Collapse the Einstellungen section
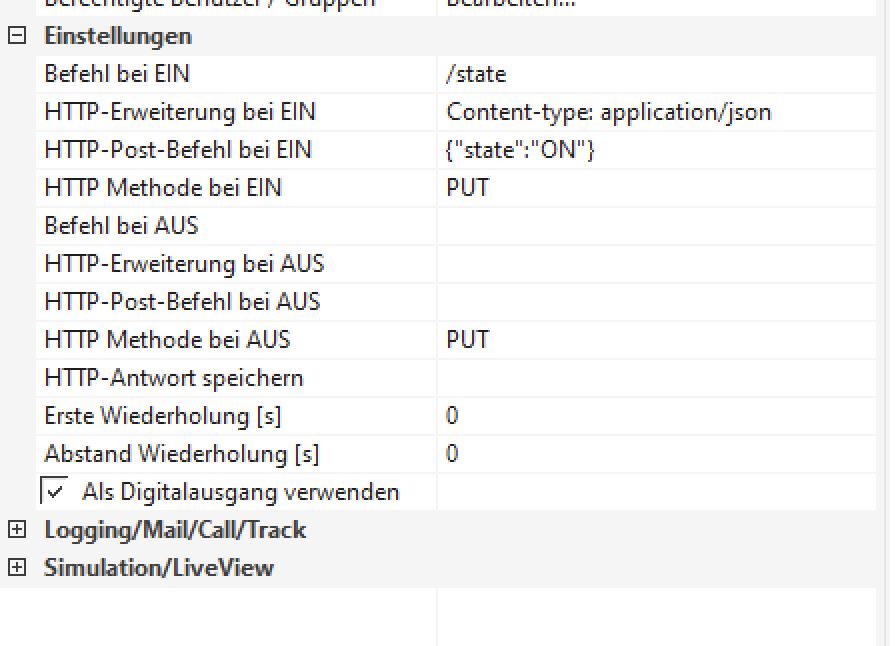Screen dimensions: 896x646 (16, 36)
